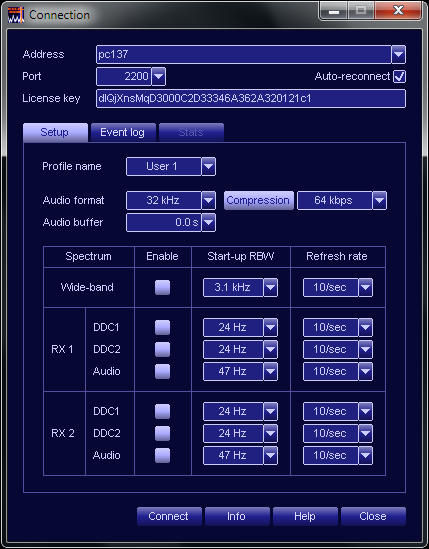
Task: Open the Port dropdown arrow
Action: pyautogui.click(x=159, y=76)
